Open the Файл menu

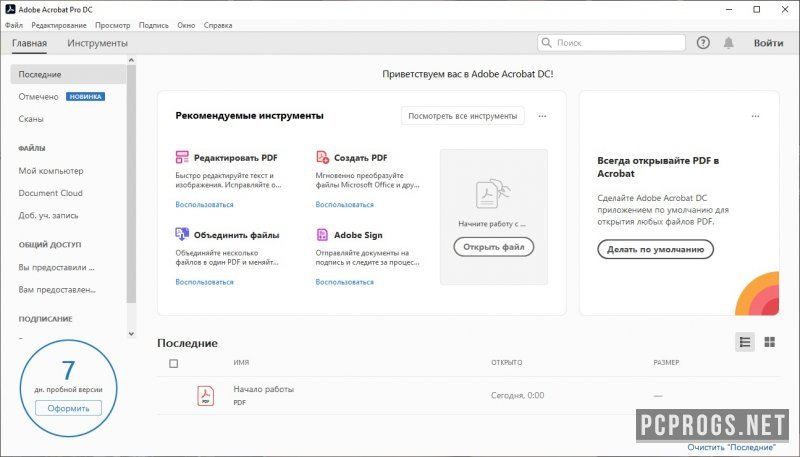[x=14, y=25]
